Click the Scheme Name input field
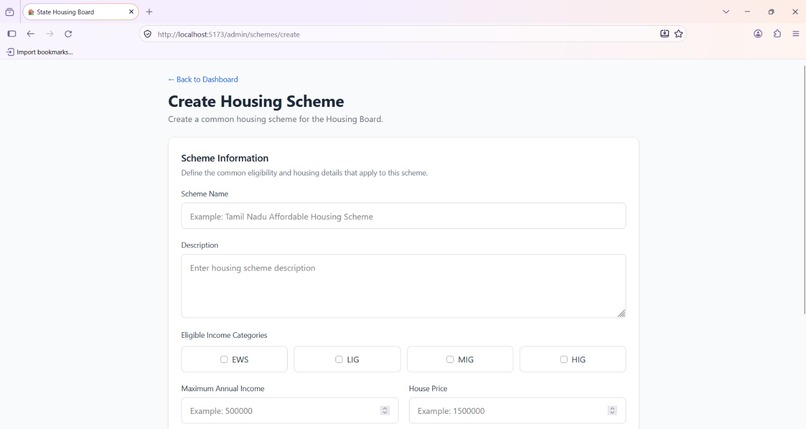The image size is (806, 429). point(404,216)
